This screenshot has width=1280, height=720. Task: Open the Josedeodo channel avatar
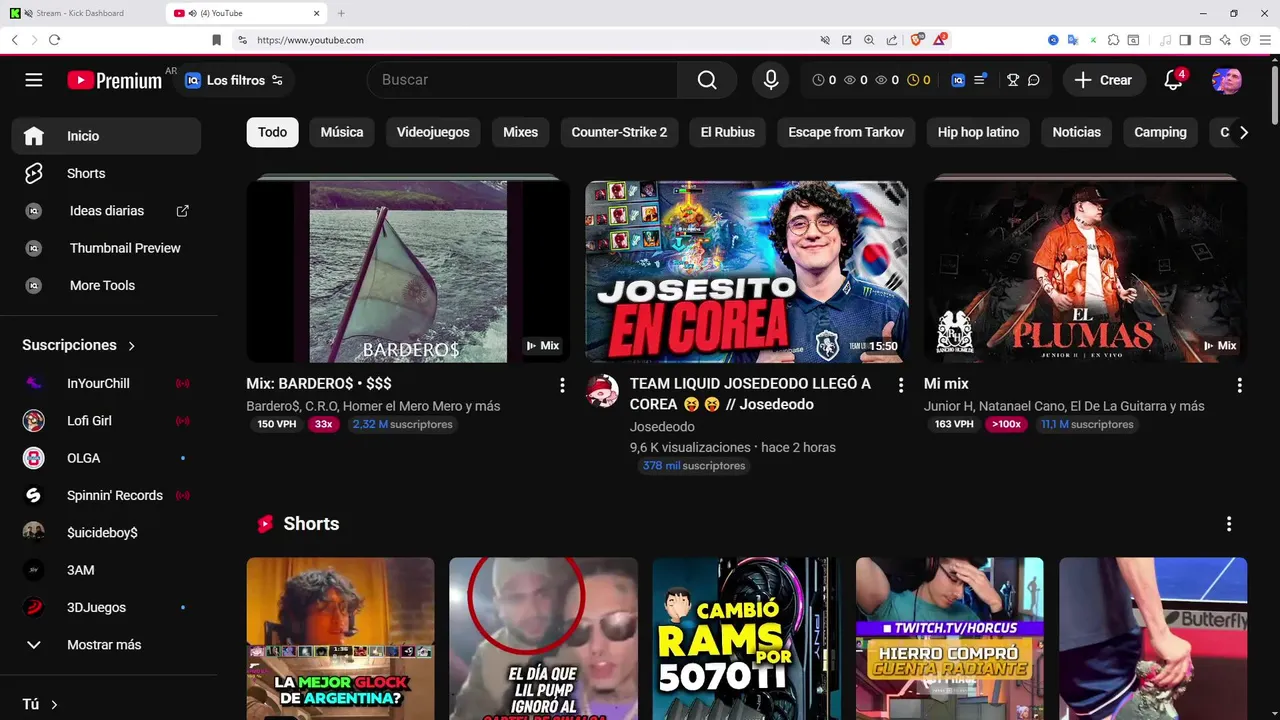[602, 391]
